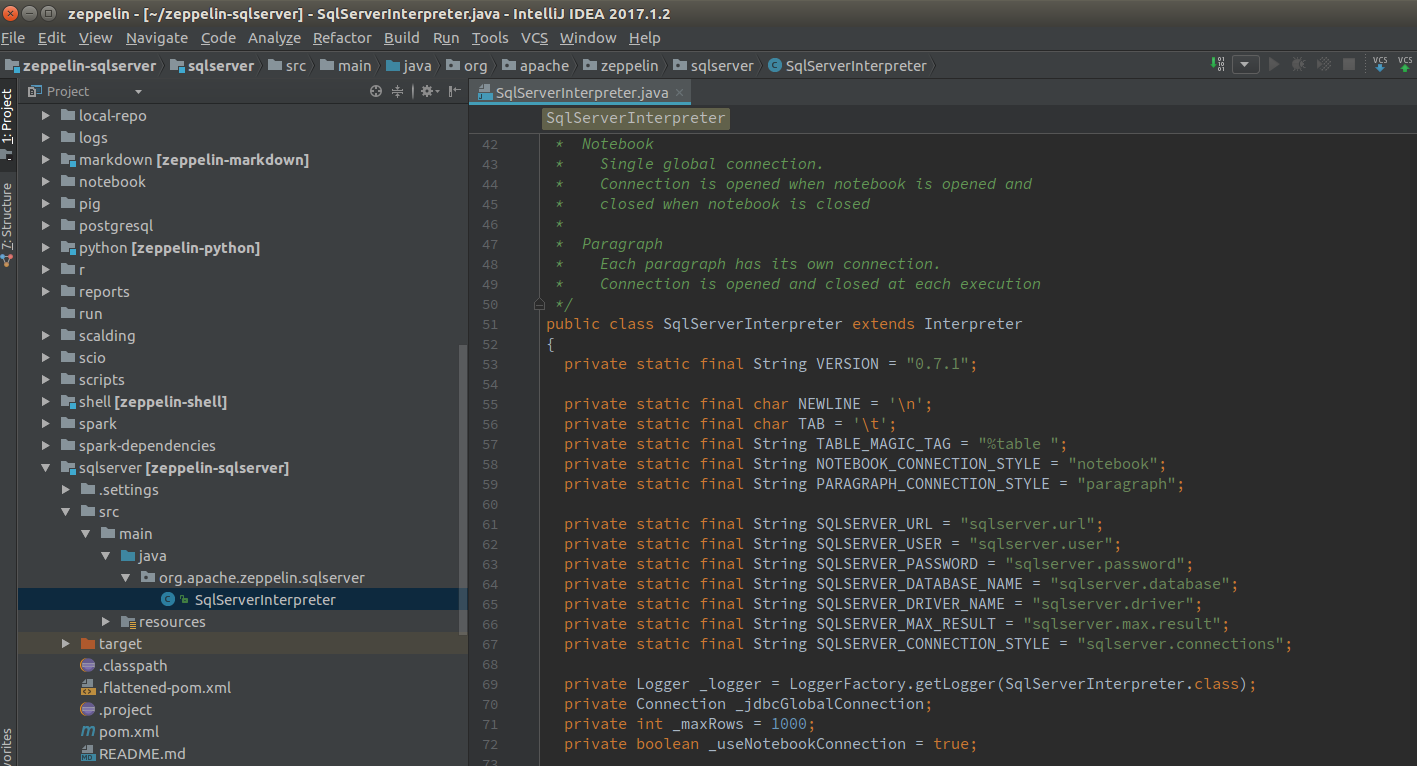Image resolution: width=1417 pixels, height=766 pixels.
Task: Open Project panel gear settings
Action: (427, 91)
